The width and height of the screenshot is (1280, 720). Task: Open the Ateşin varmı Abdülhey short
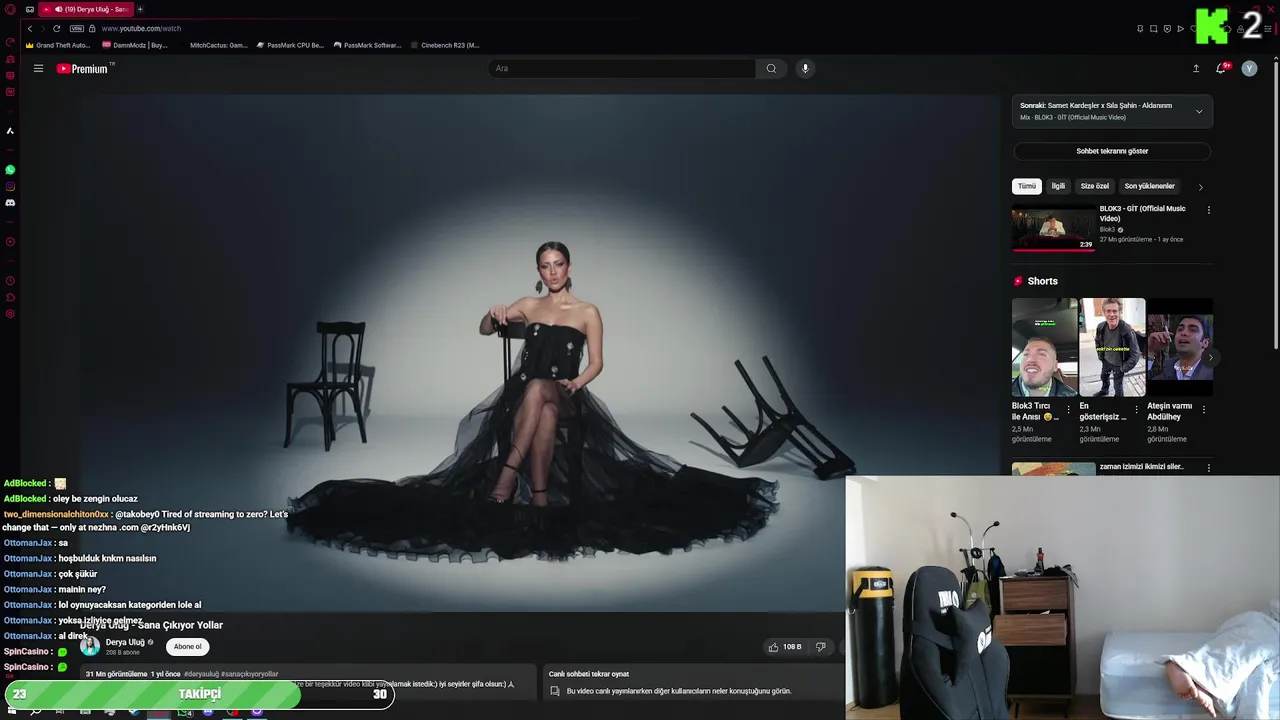(1180, 347)
